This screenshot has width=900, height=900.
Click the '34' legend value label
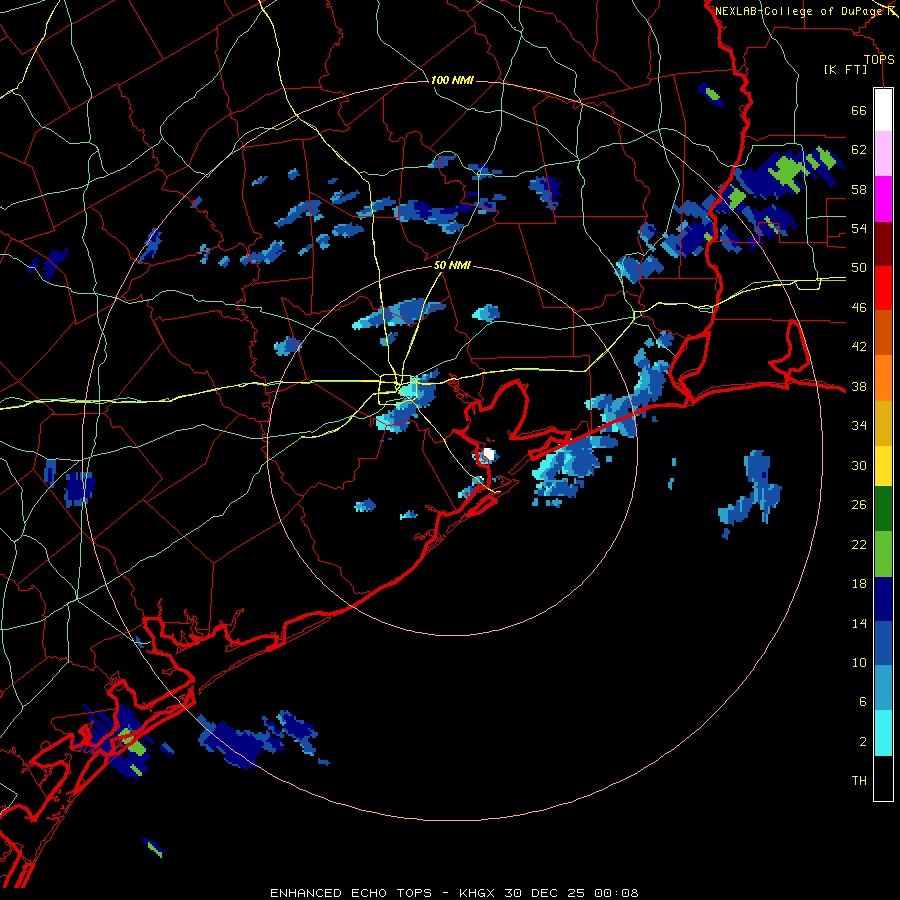coord(859,425)
